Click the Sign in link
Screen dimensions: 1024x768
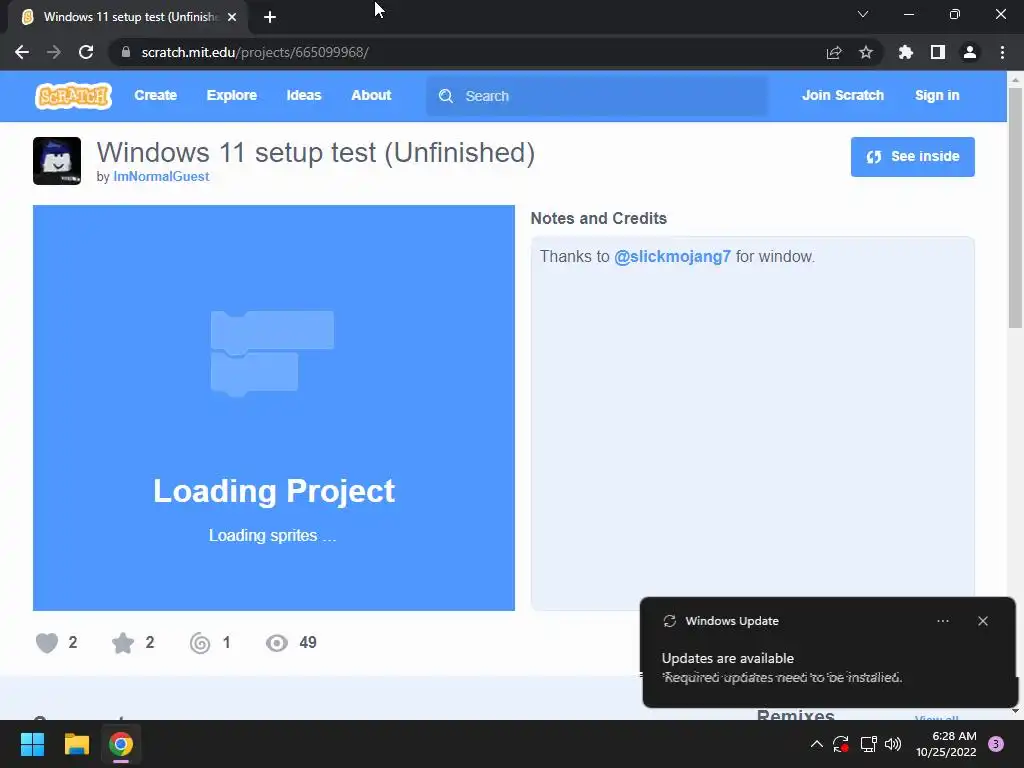point(937,95)
